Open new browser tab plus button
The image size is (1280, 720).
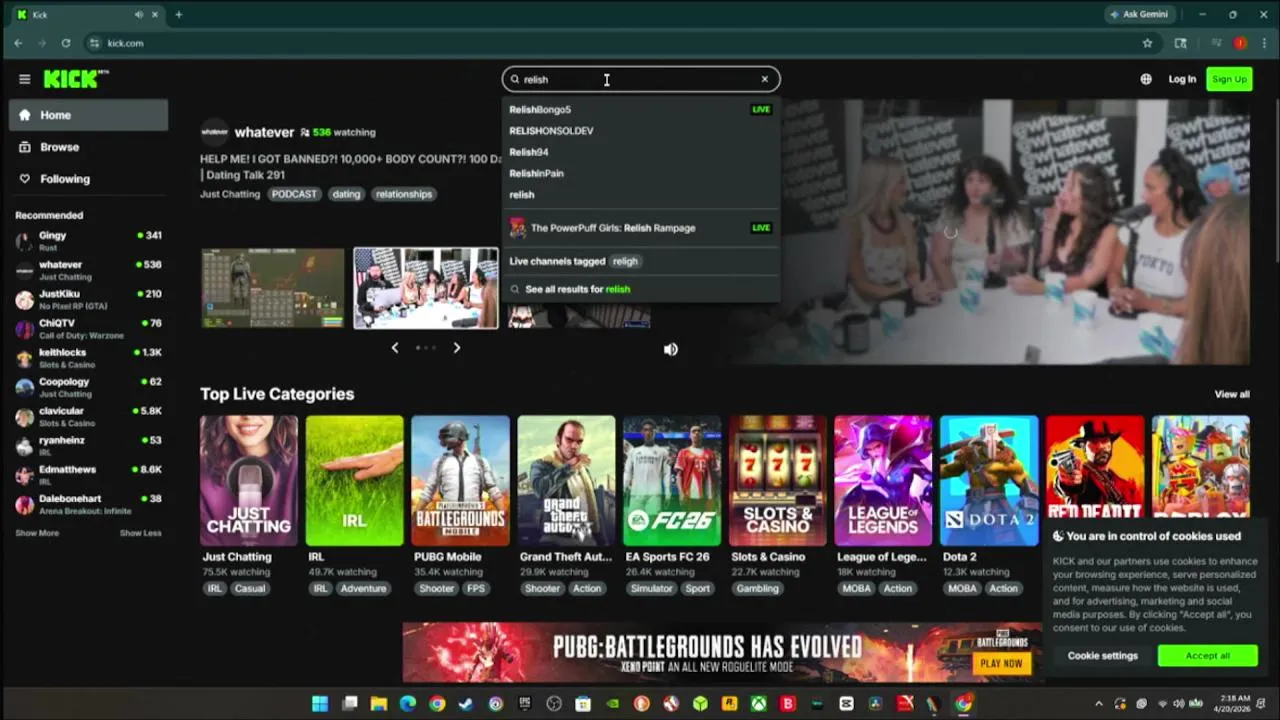click(x=179, y=14)
